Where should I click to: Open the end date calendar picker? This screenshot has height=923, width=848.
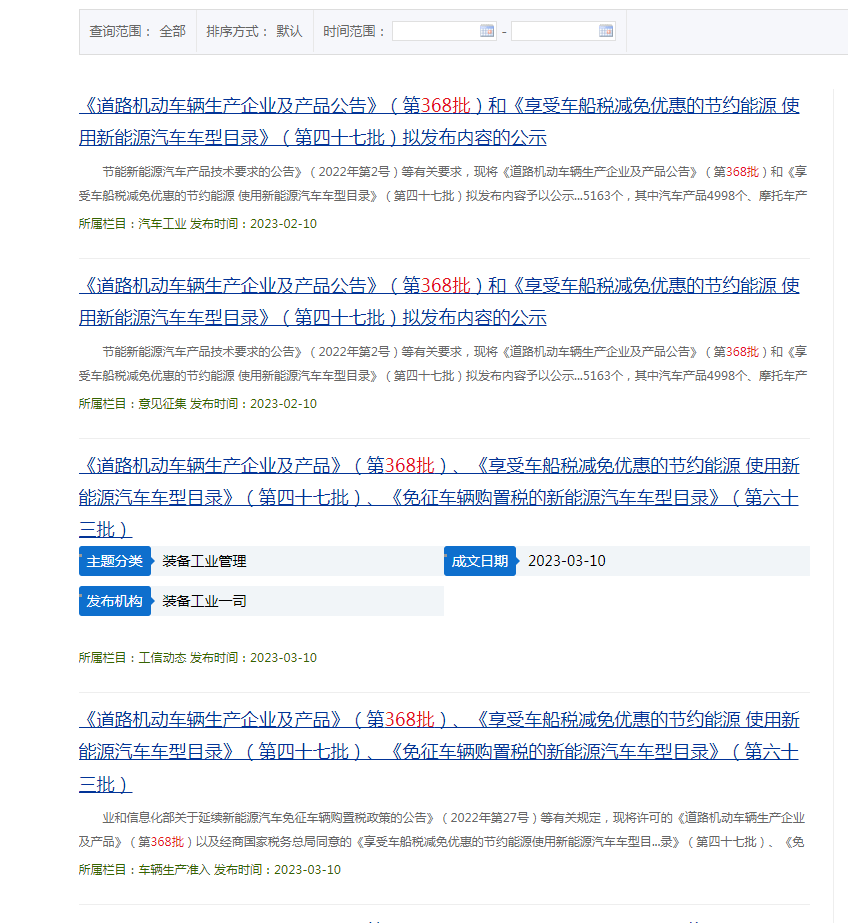[605, 31]
